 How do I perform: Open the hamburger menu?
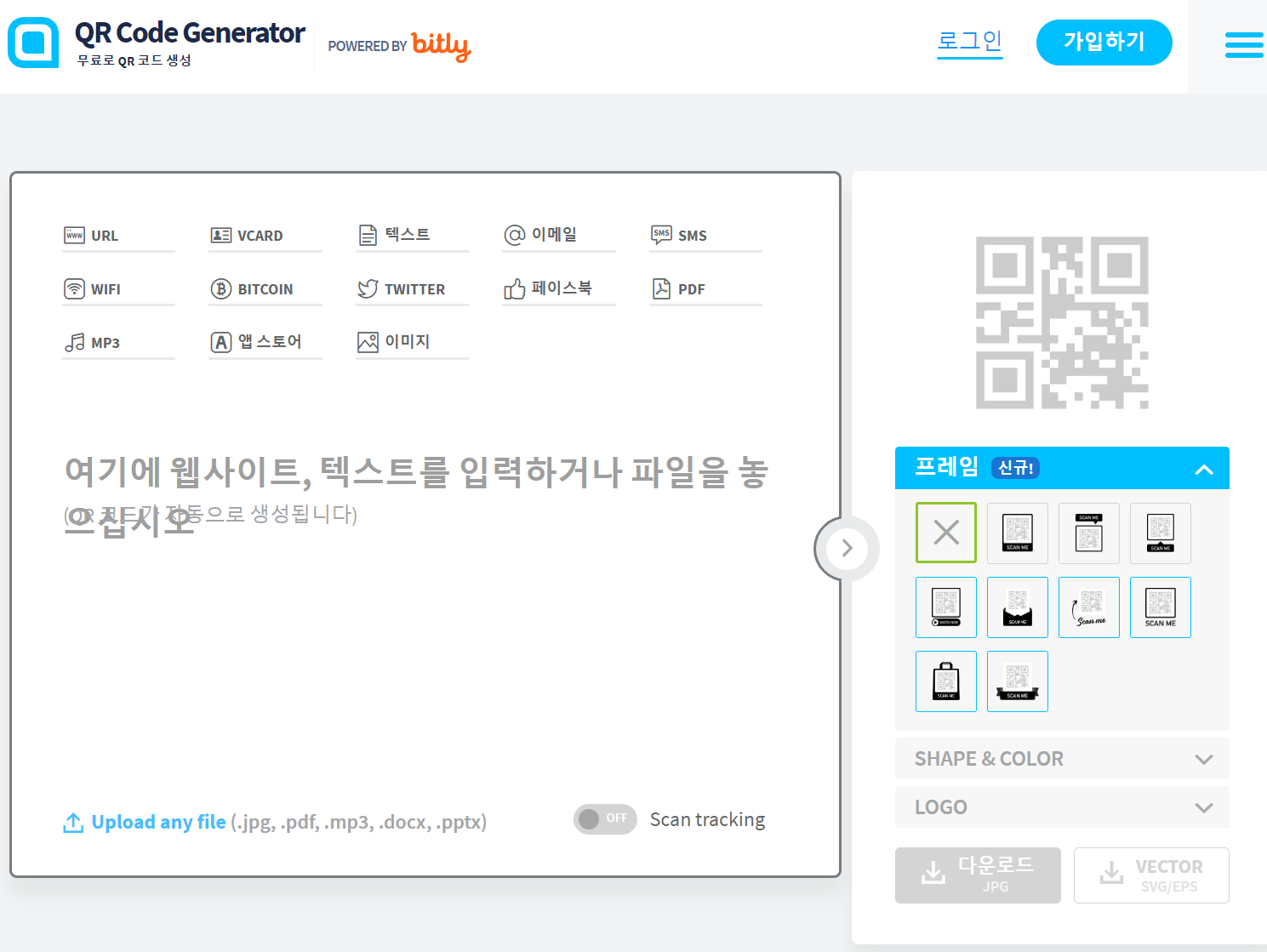click(1243, 44)
